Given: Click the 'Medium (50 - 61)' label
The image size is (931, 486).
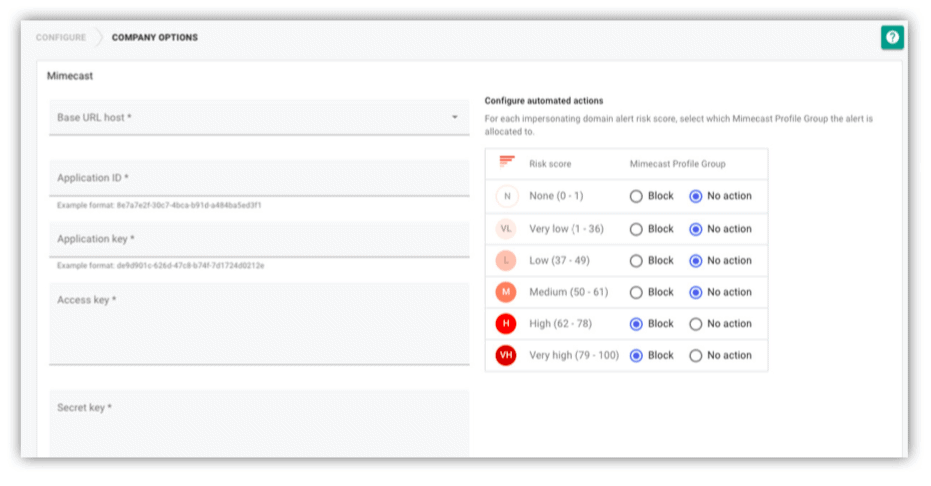Looking at the screenshot, I should tap(568, 292).
